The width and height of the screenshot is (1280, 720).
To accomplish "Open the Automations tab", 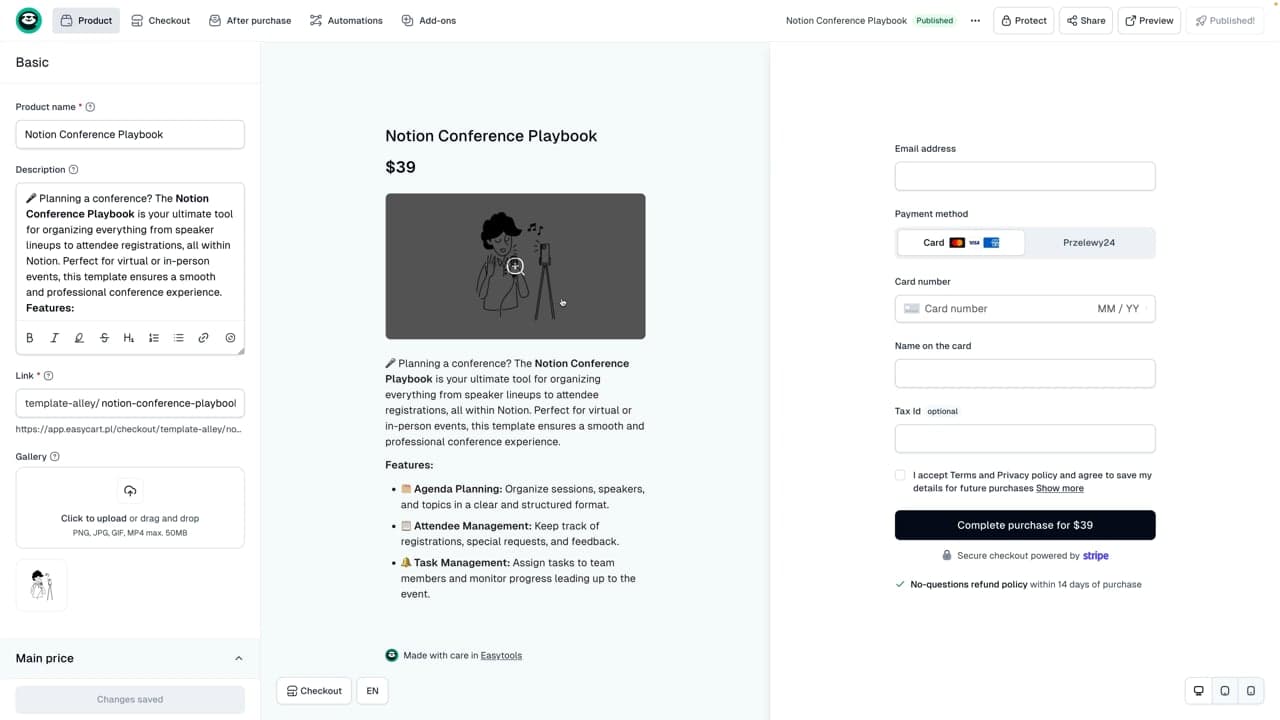I will click(346, 20).
